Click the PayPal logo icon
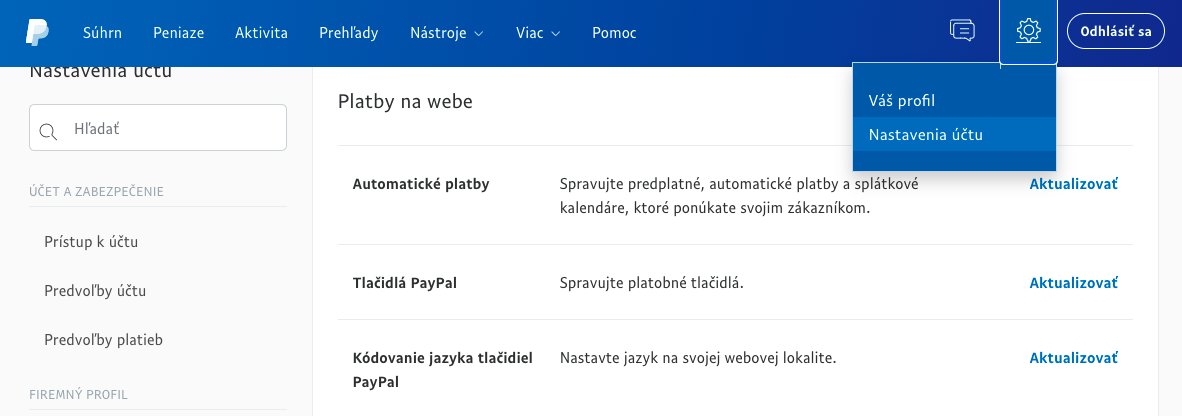 click(x=37, y=32)
